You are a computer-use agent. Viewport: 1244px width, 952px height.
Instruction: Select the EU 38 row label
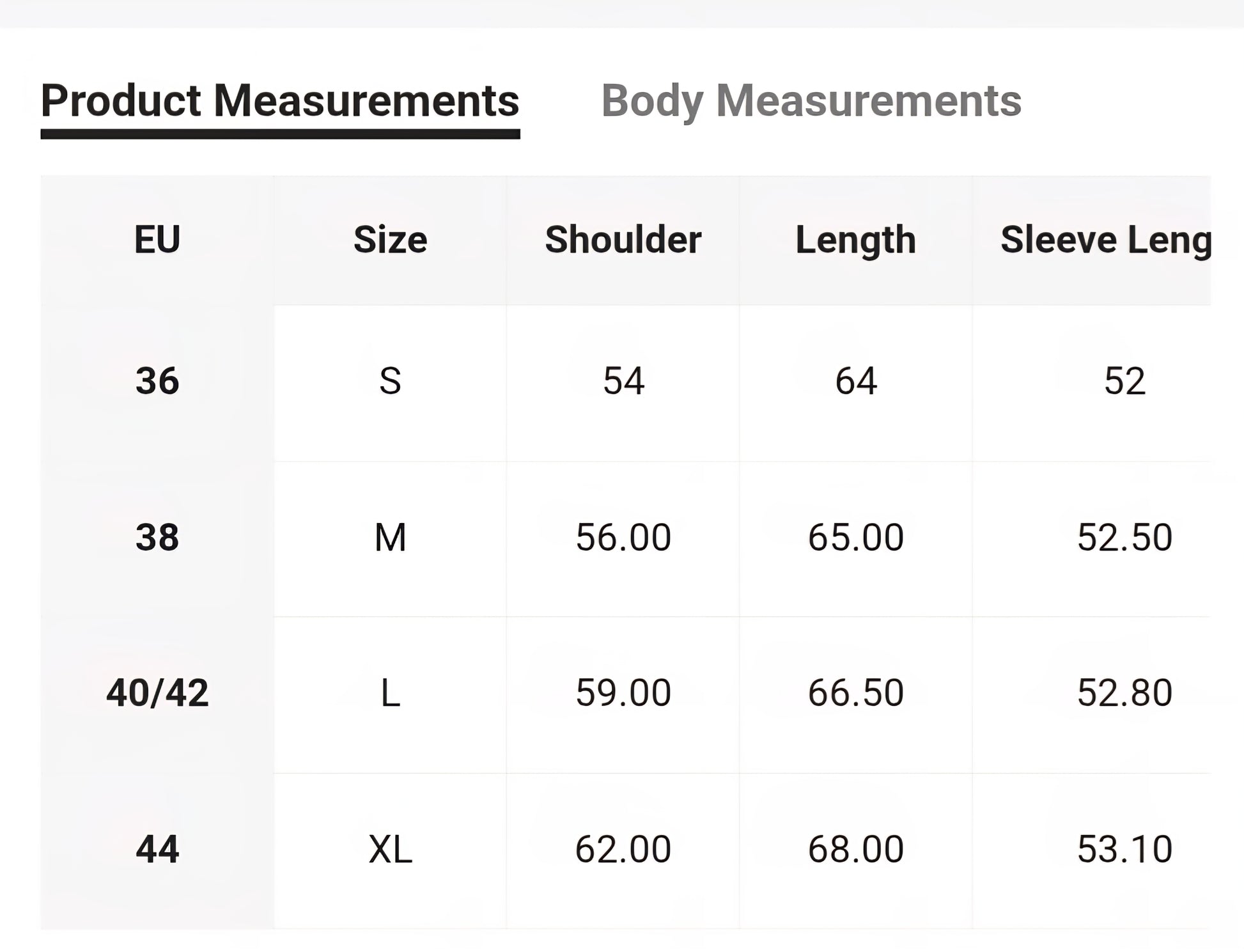(157, 537)
